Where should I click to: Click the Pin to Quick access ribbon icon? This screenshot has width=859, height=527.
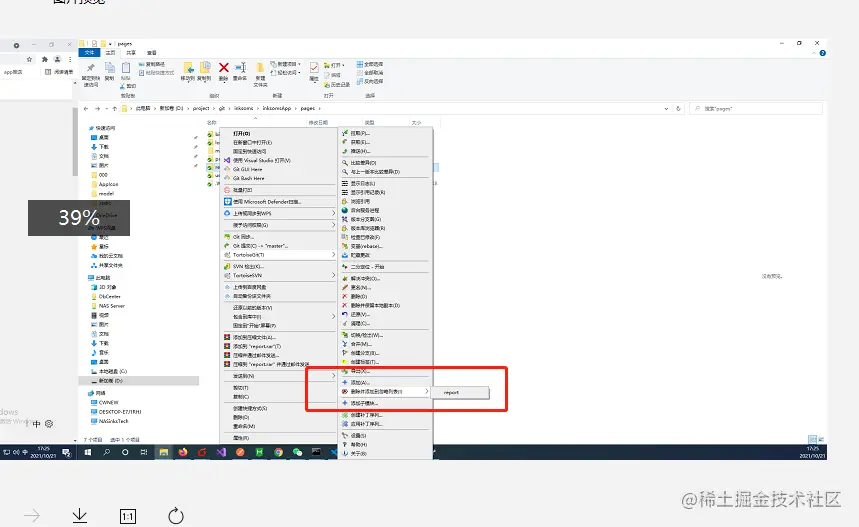pyautogui.click(x=90, y=68)
